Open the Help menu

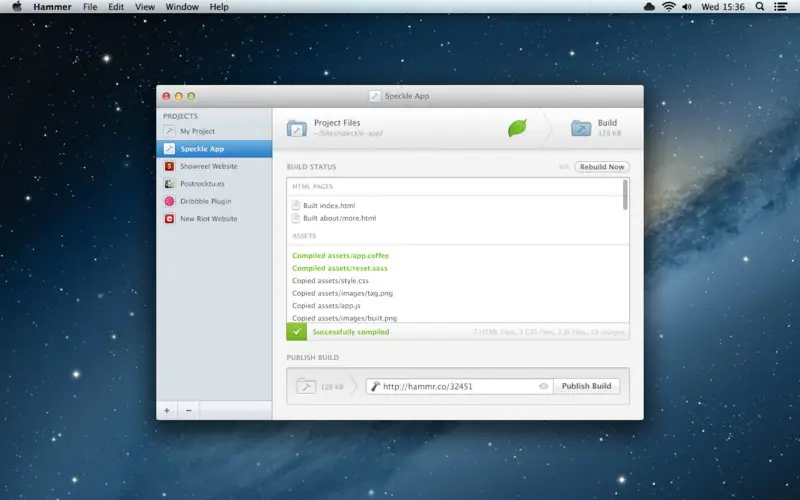[x=219, y=7]
